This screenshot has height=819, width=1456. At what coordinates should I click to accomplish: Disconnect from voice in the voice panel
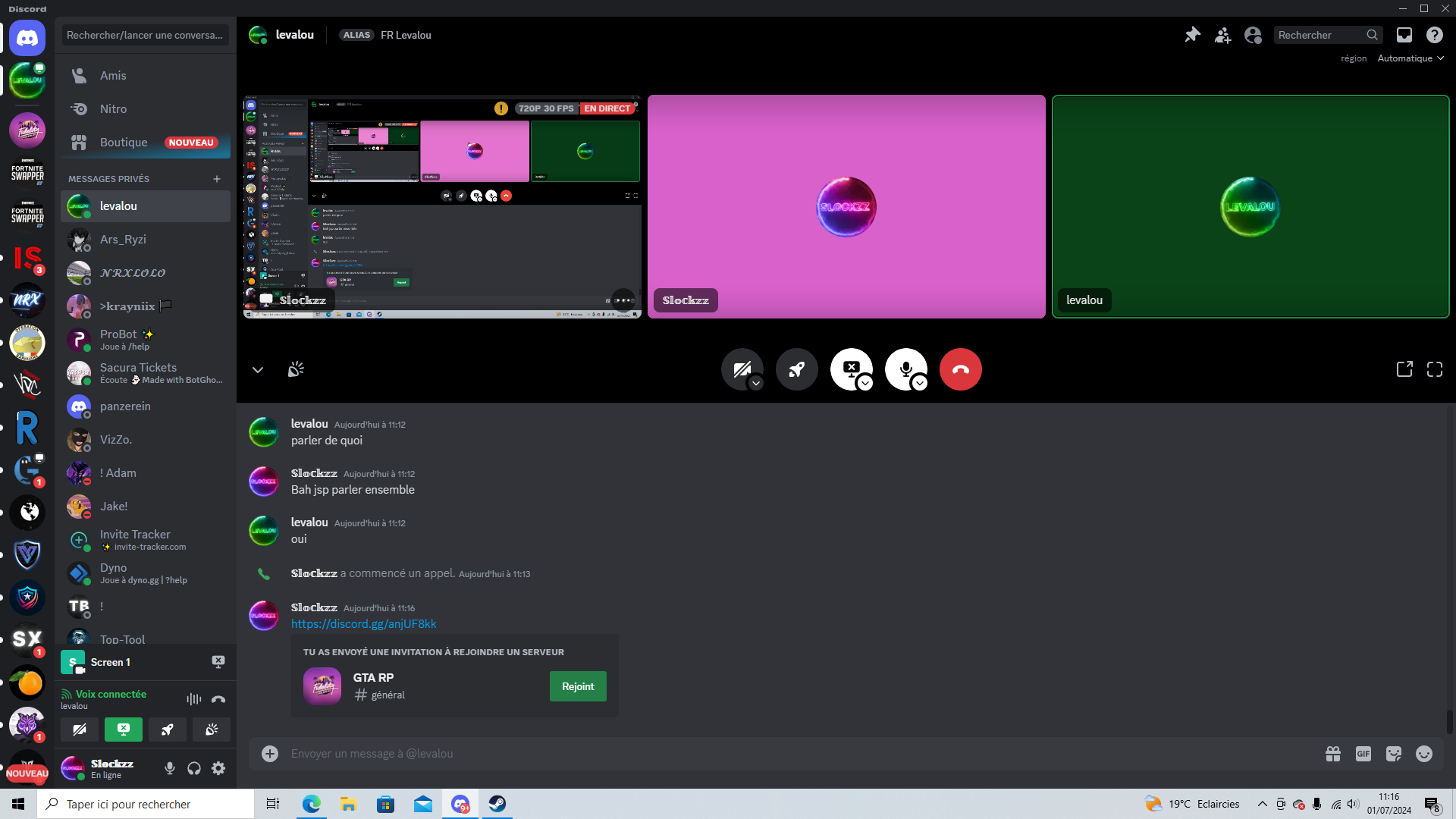[218, 699]
